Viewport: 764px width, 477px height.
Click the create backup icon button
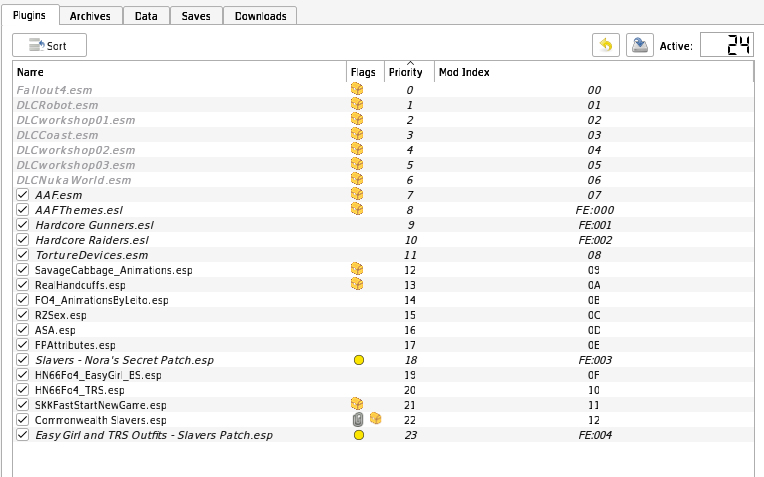pos(640,45)
